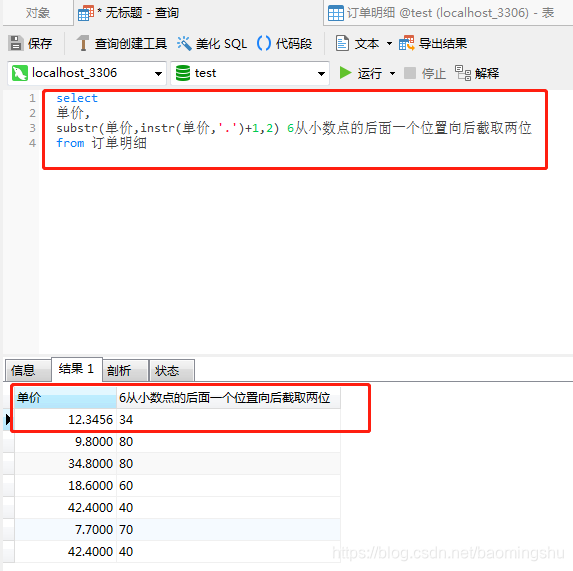Click result cell showing 34
Viewport: 573px width, 571px height.
click(x=228, y=419)
